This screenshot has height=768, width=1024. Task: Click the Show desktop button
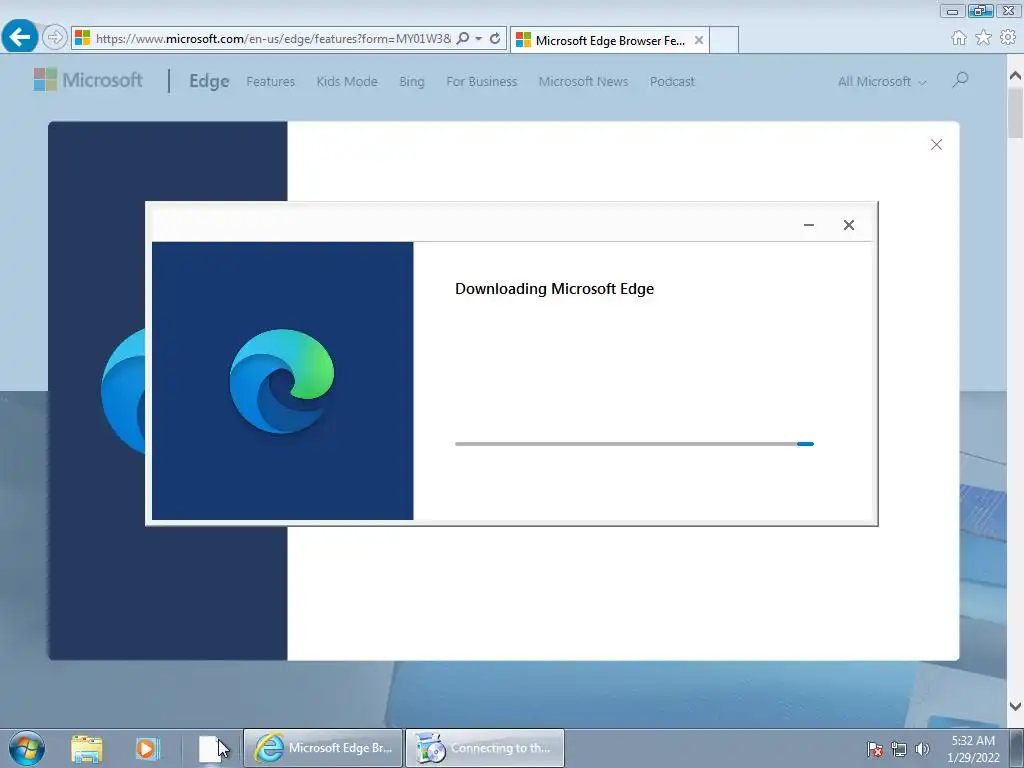pyautogui.click(x=1017, y=748)
